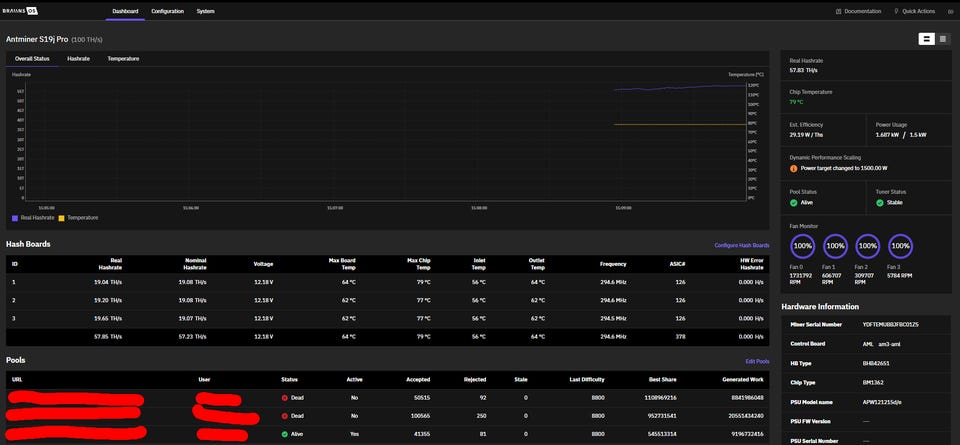Click the Miner Serial Number value
The image size is (960, 445).
(890, 324)
